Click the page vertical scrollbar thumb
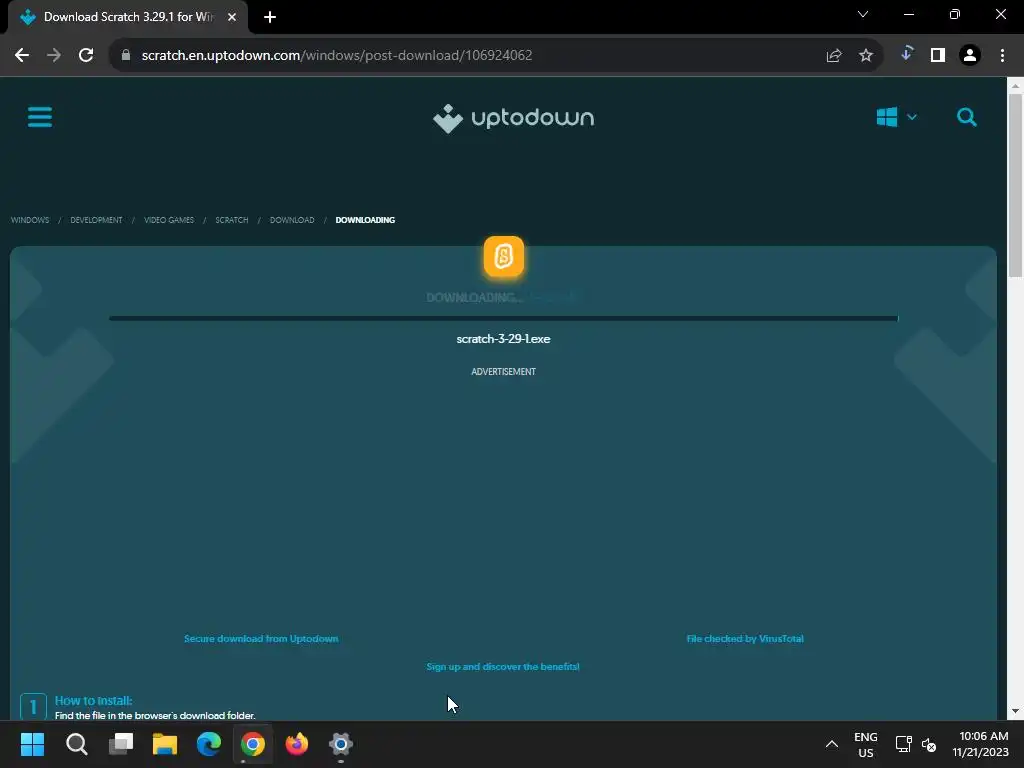This screenshot has height=768, width=1024. pos(1015,186)
